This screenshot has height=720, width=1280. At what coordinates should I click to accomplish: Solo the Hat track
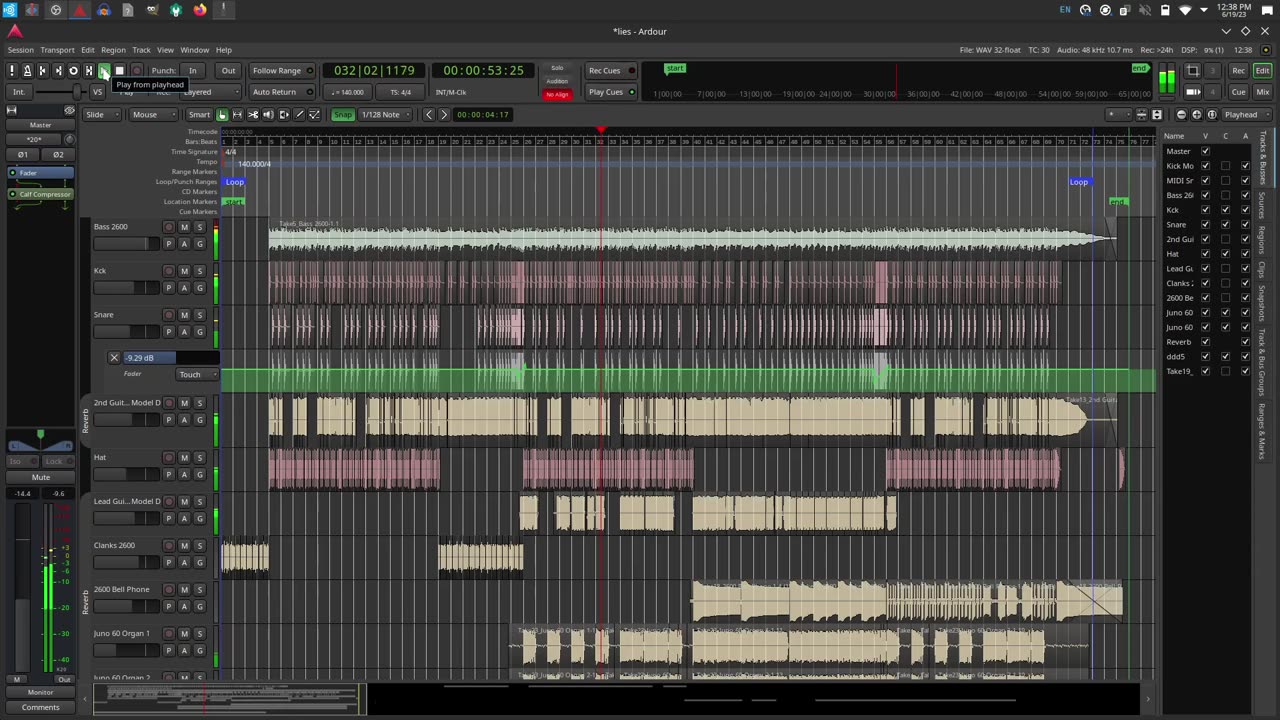click(x=199, y=458)
